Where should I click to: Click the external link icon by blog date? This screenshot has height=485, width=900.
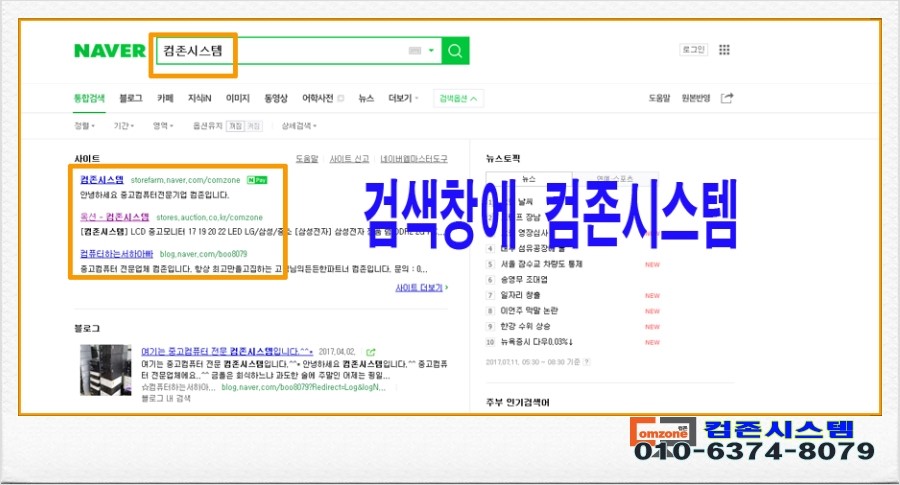[x=371, y=352]
